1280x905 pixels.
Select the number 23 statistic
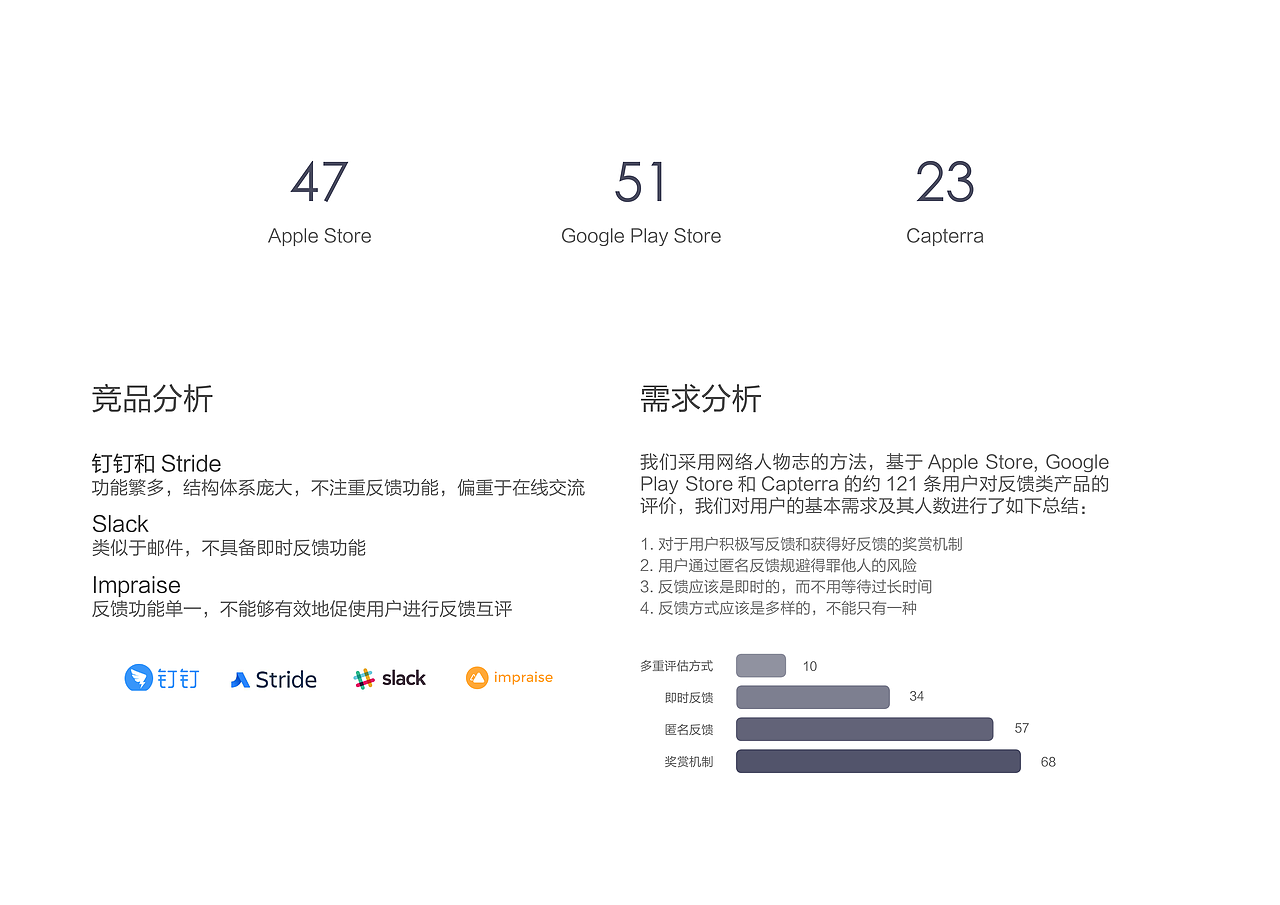pyautogui.click(x=944, y=182)
